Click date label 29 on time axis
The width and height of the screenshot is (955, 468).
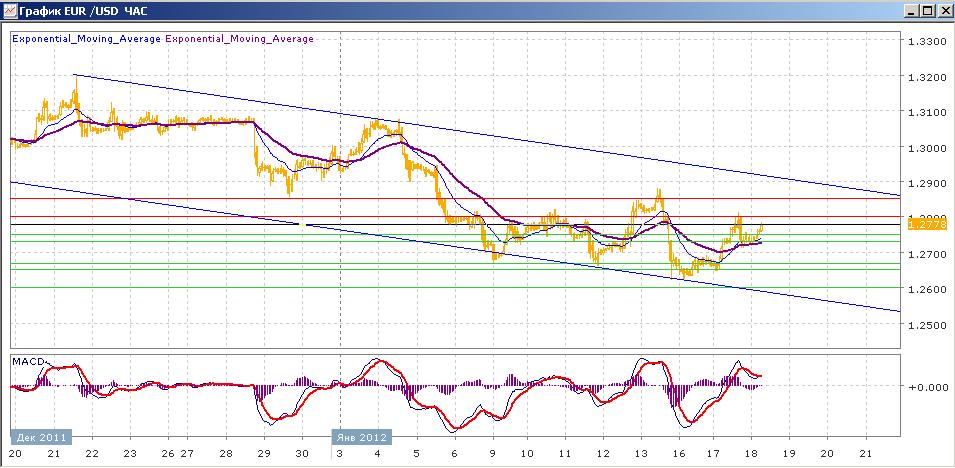click(x=264, y=454)
